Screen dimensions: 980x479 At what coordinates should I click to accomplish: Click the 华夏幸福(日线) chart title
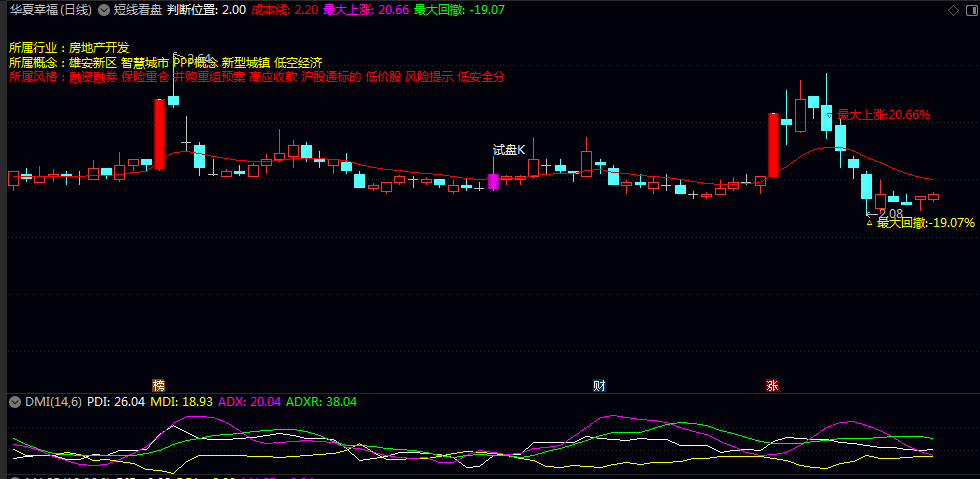tap(51, 10)
